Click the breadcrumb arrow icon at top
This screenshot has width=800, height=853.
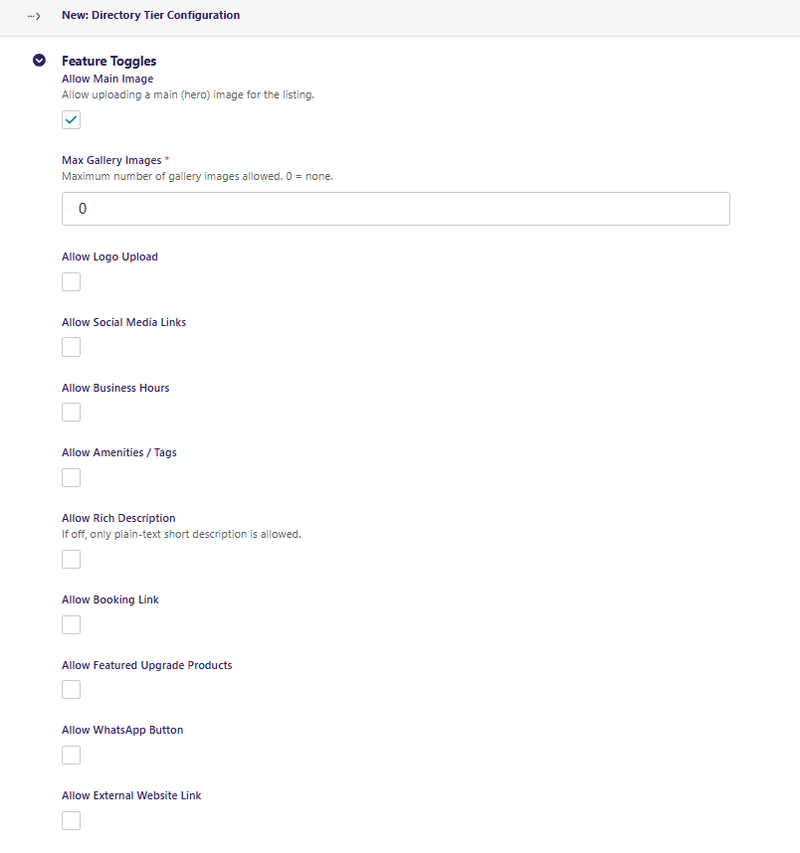[34, 16]
